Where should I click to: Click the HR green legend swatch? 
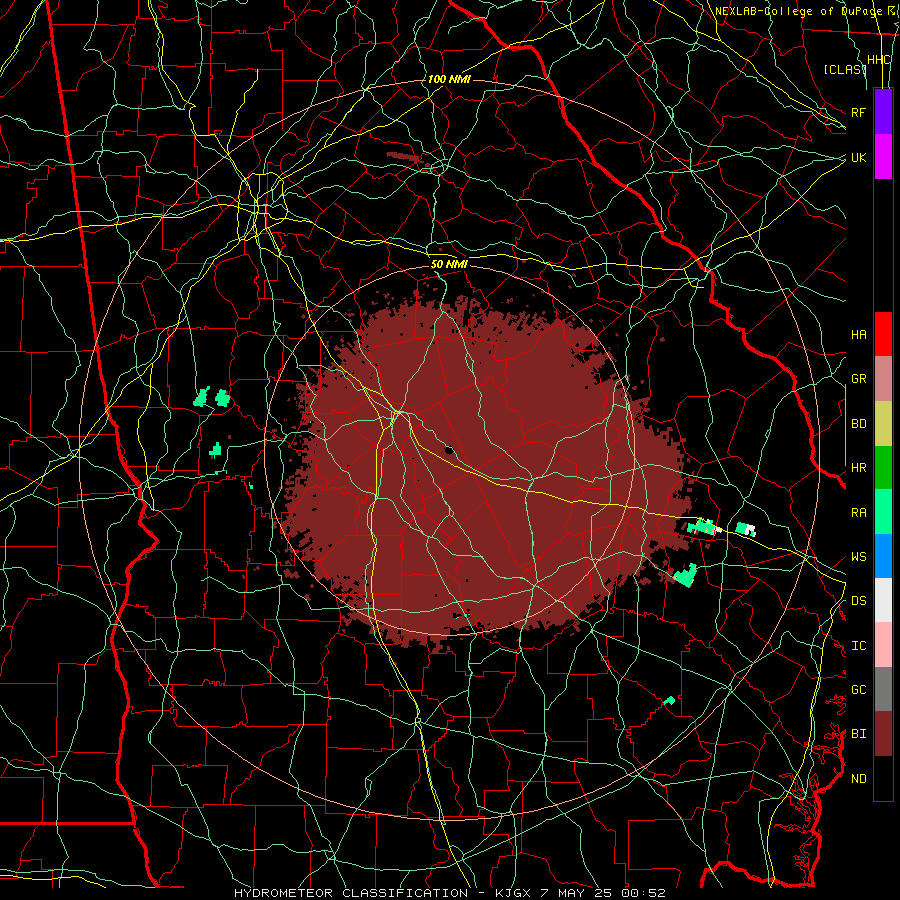pos(883,468)
